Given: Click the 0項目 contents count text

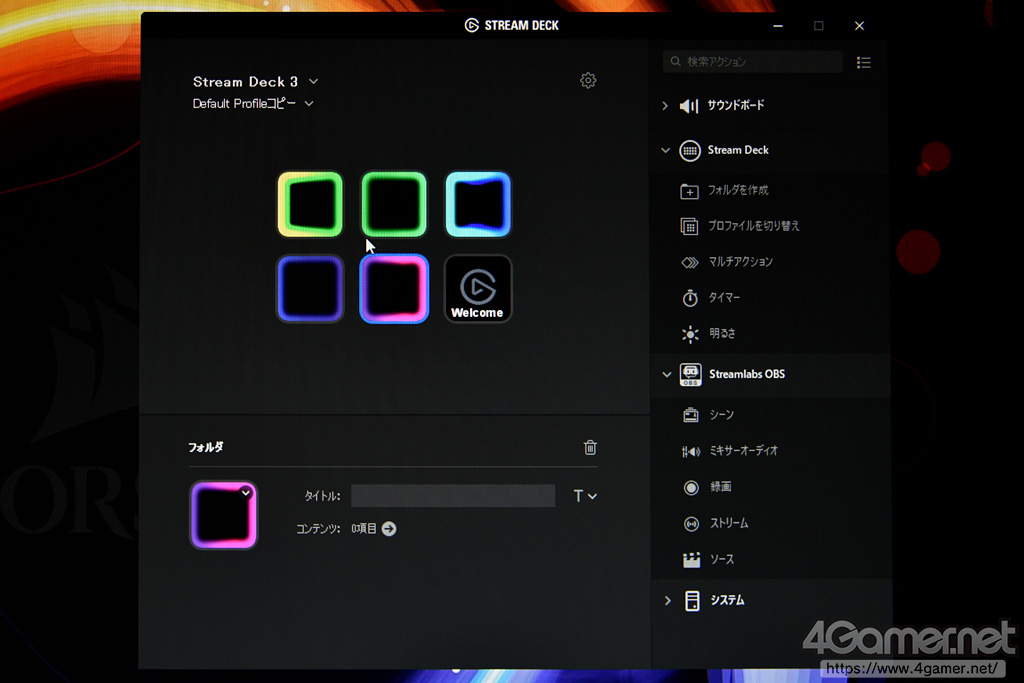Looking at the screenshot, I should pos(363,528).
